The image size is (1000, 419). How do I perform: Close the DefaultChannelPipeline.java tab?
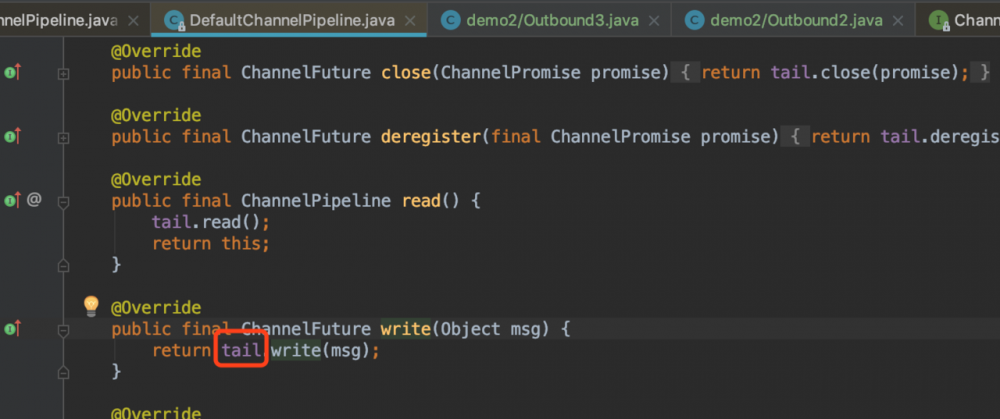[412, 19]
